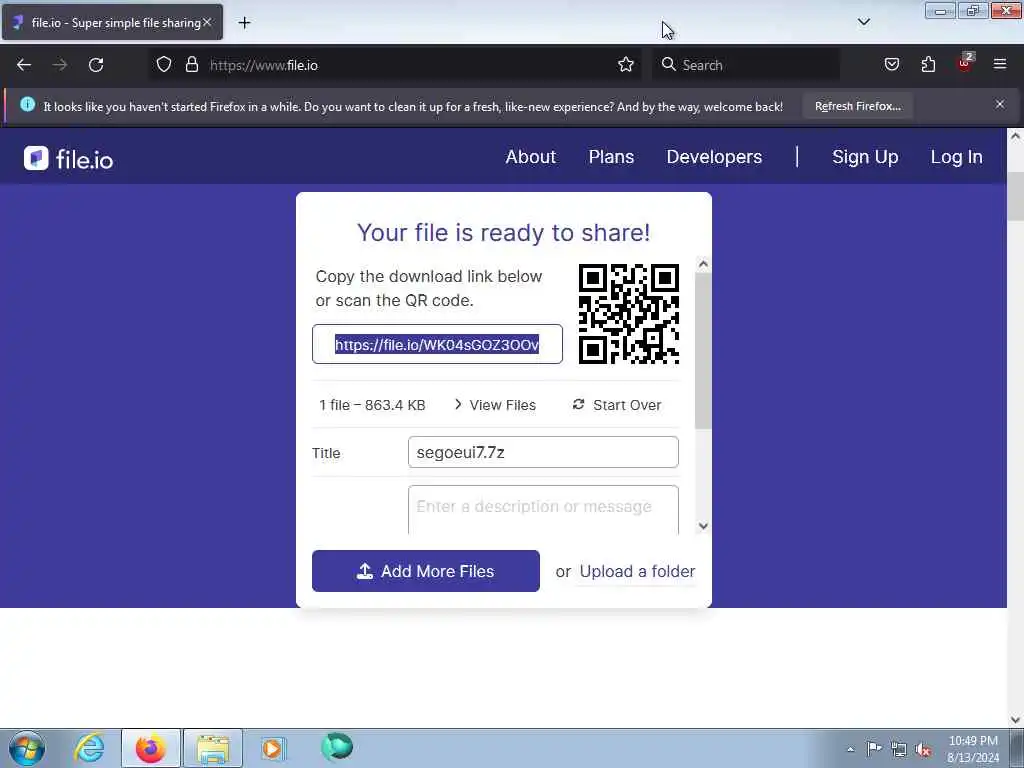Open the Plans page

pos(611,157)
